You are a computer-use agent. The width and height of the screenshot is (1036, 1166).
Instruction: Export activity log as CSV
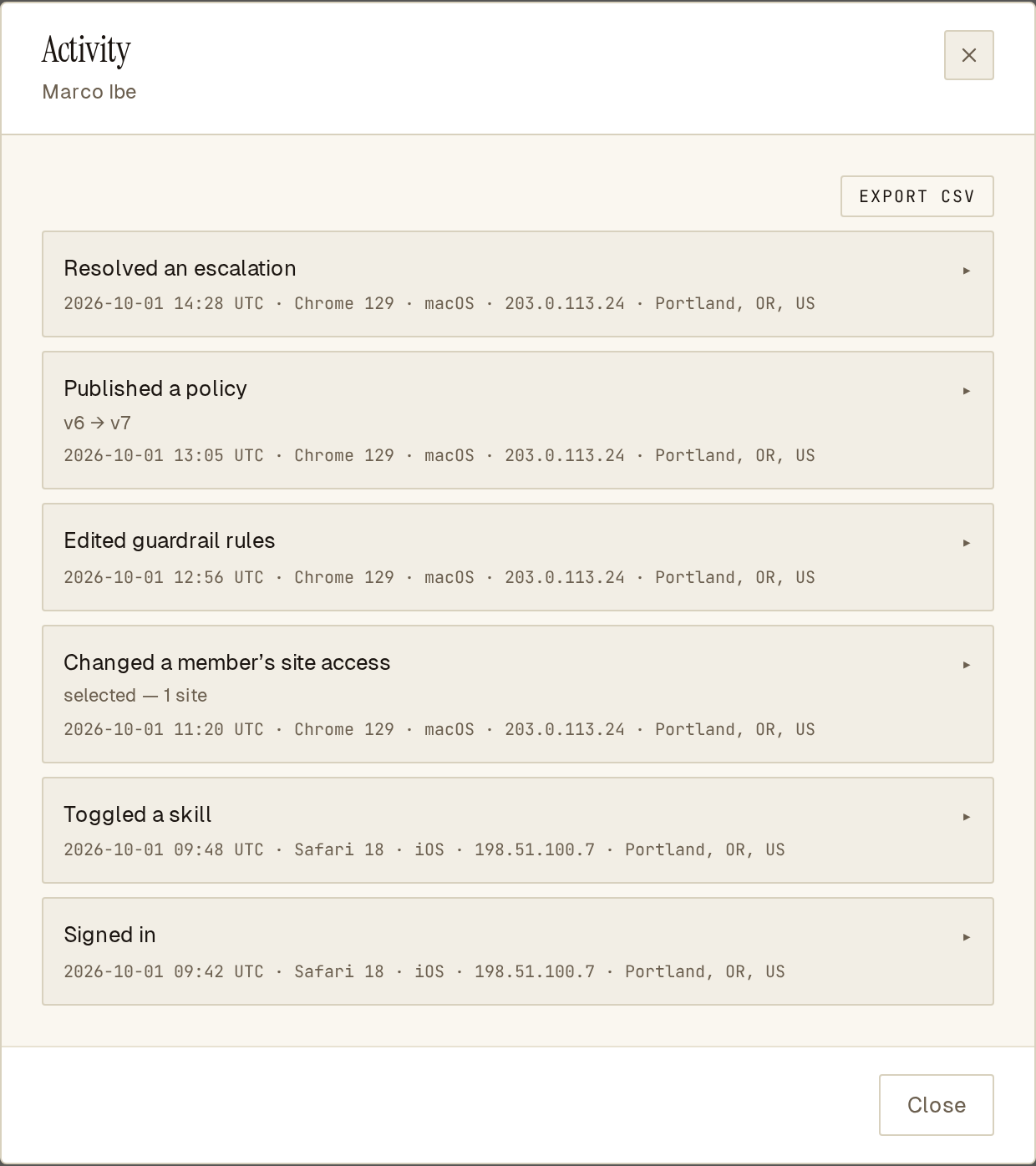point(917,196)
